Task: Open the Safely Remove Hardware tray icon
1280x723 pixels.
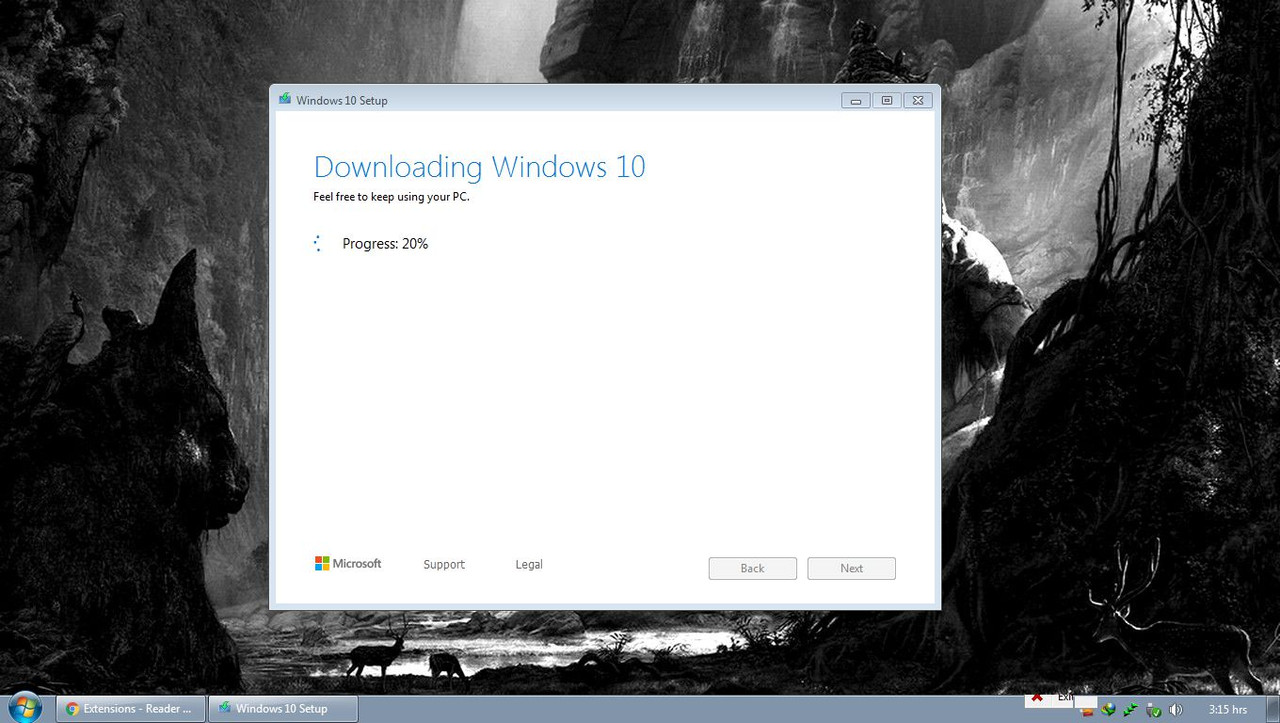Action: pyautogui.click(x=1153, y=710)
